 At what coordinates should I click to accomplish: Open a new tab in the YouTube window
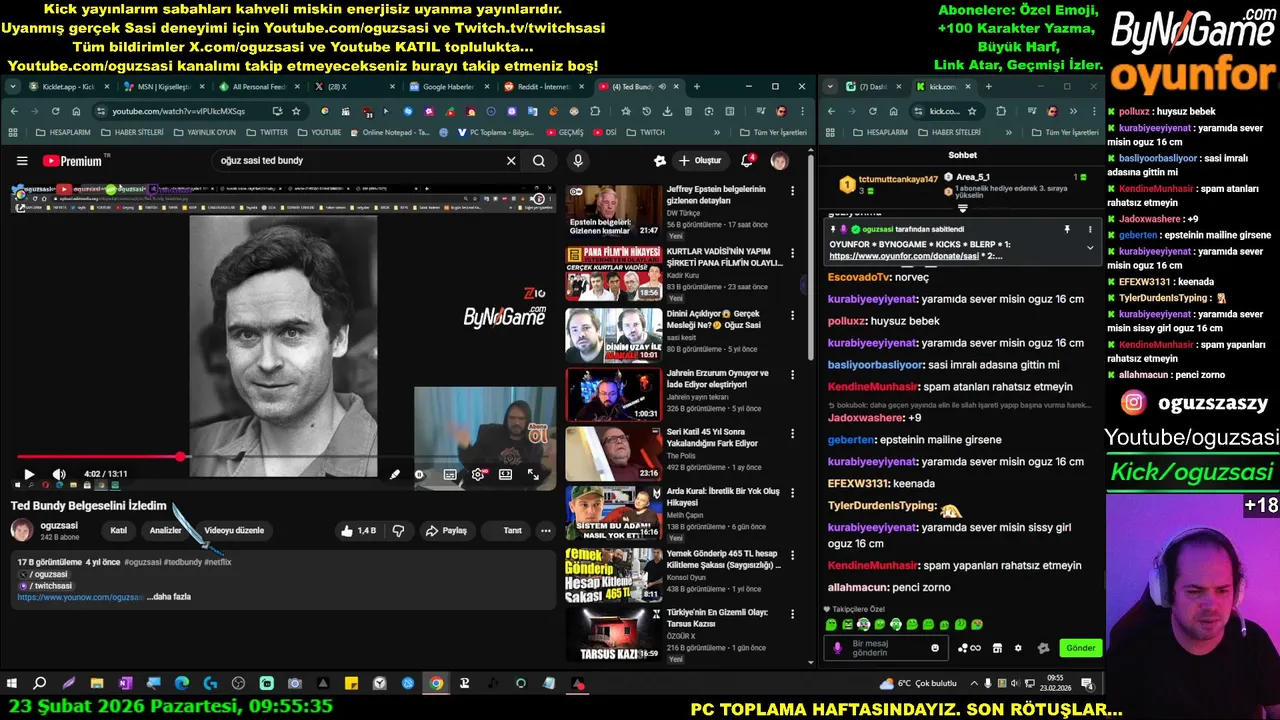pos(697,87)
